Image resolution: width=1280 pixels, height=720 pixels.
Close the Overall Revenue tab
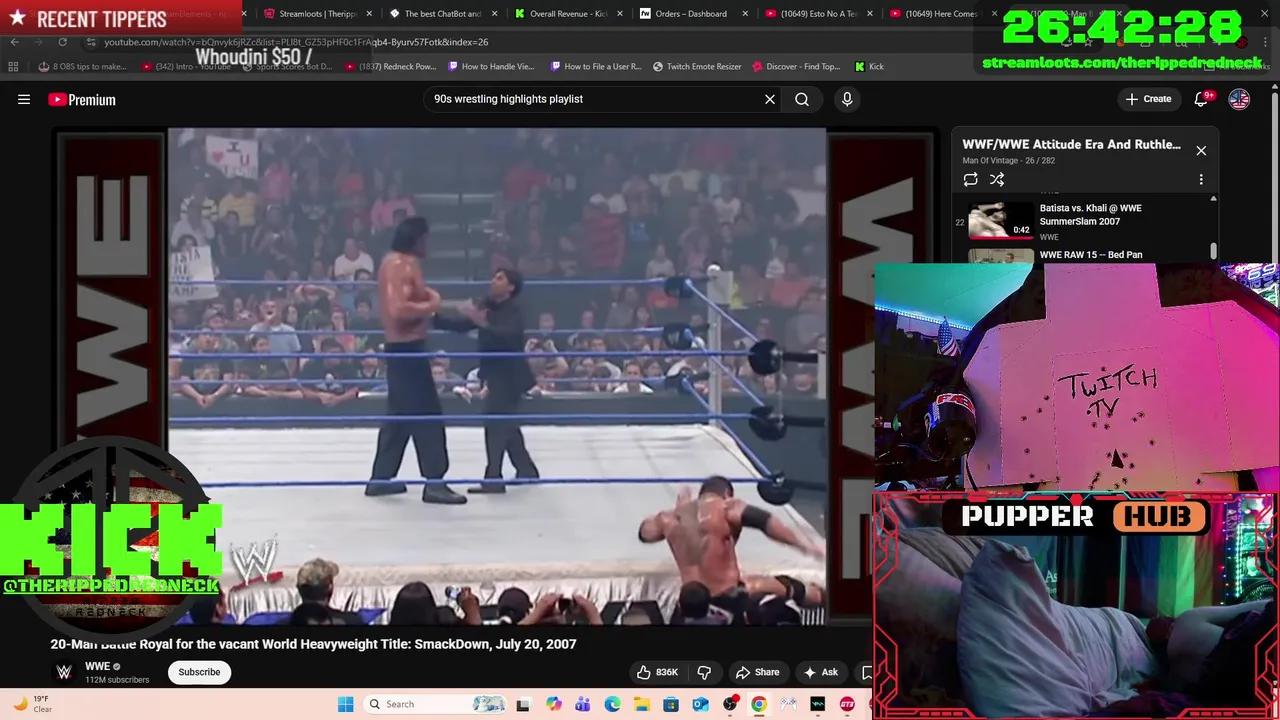pyautogui.click(x=620, y=14)
